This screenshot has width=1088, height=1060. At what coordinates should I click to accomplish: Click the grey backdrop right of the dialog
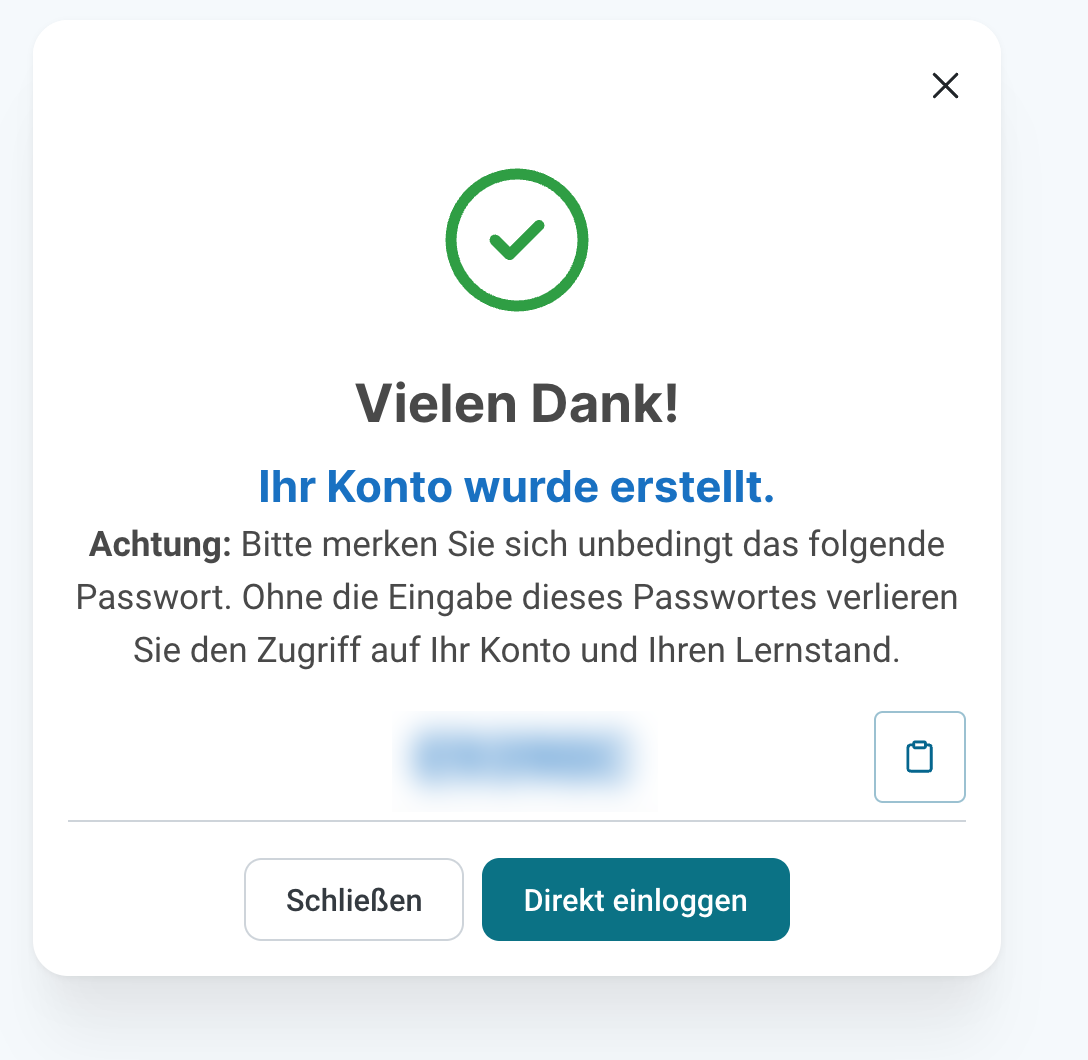(x=1045, y=500)
